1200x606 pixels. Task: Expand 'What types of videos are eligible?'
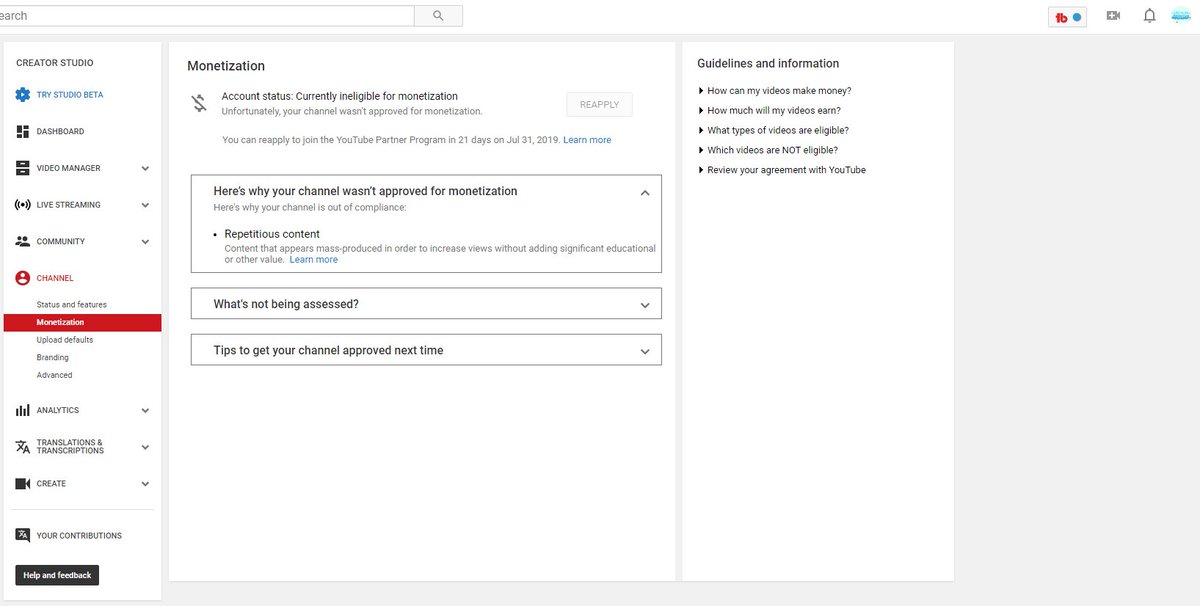[773, 131]
